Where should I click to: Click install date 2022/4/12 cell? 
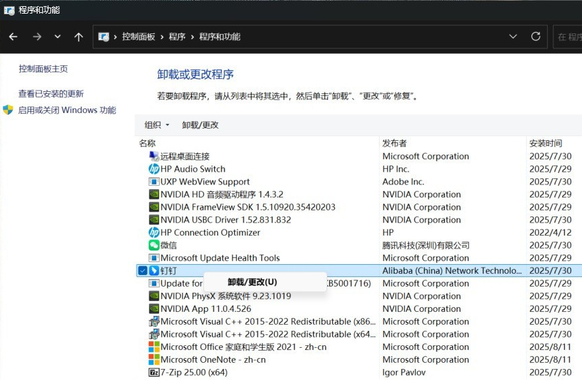(550, 232)
